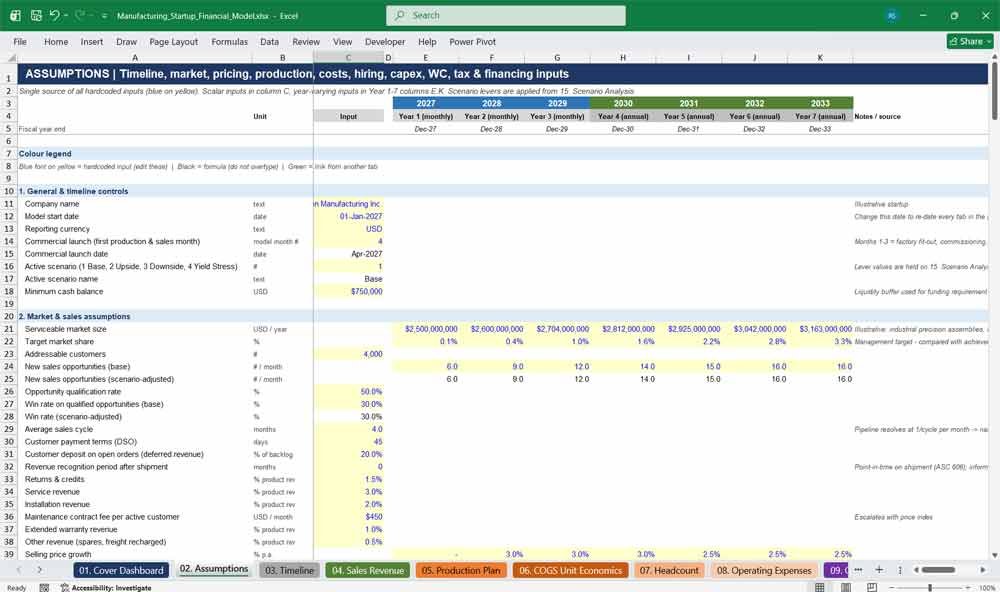This screenshot has height=592, width=1000.
Task: Click the horizontal scrollbar thumb
Action: tap(938, 570)
